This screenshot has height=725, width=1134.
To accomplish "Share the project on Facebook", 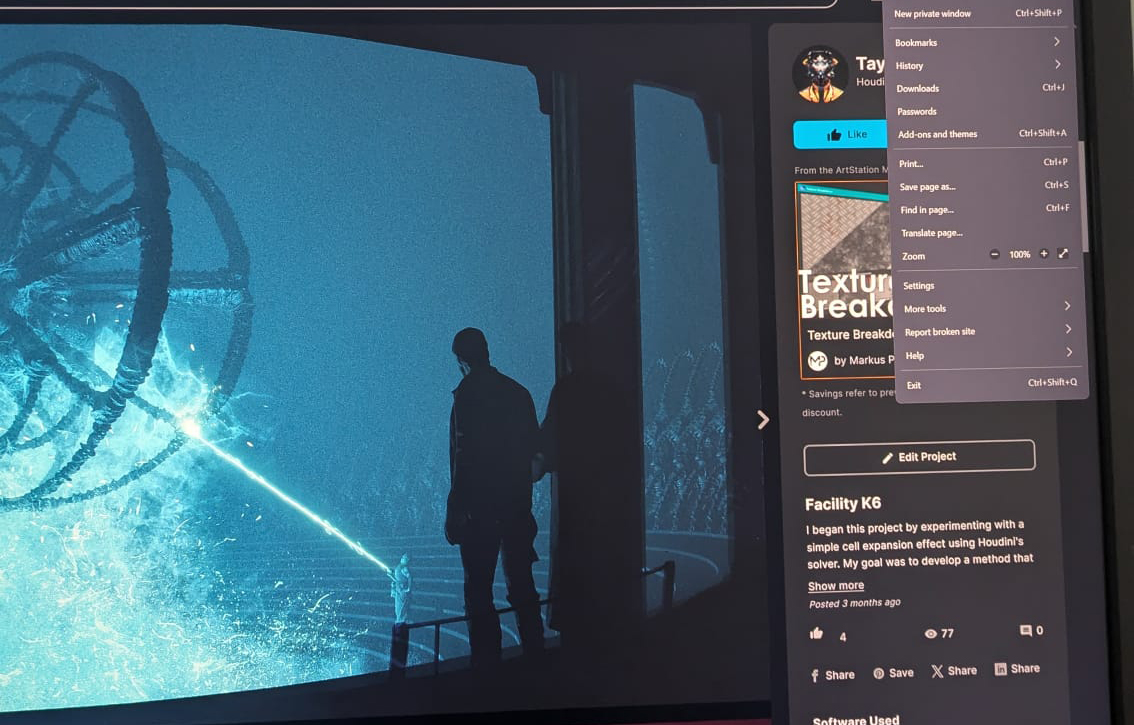I will pos(832,675).
